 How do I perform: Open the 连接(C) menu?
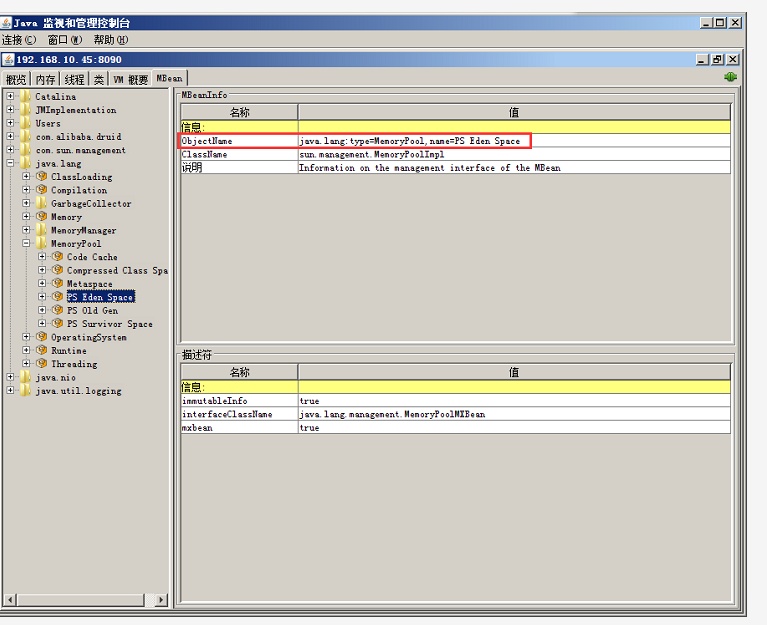(19, 40)
